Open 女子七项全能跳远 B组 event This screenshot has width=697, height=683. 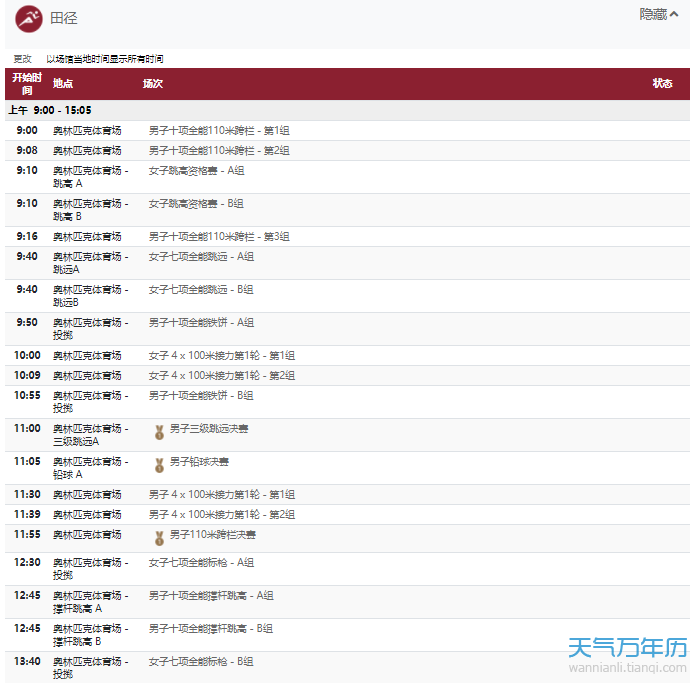click(x=201, y=290)
